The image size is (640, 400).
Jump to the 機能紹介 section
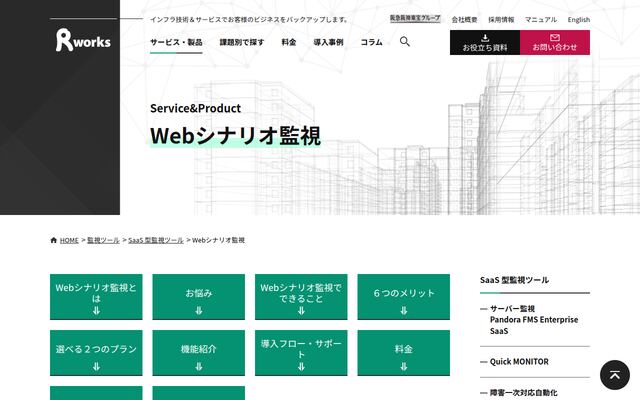coord(199,353)
